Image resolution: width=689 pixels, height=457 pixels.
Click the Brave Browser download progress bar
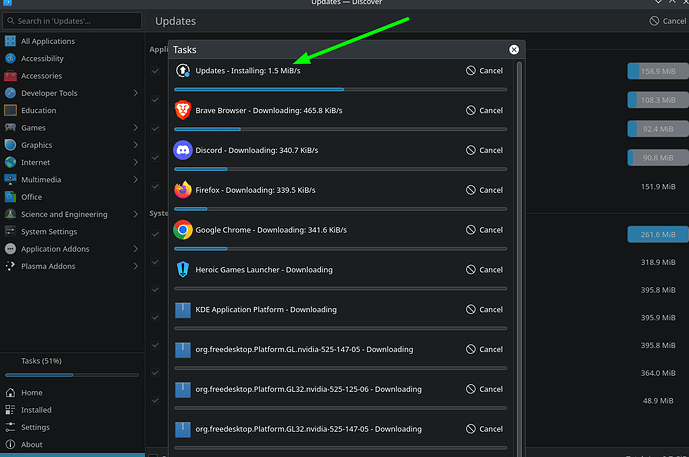[x=341, y=129]
